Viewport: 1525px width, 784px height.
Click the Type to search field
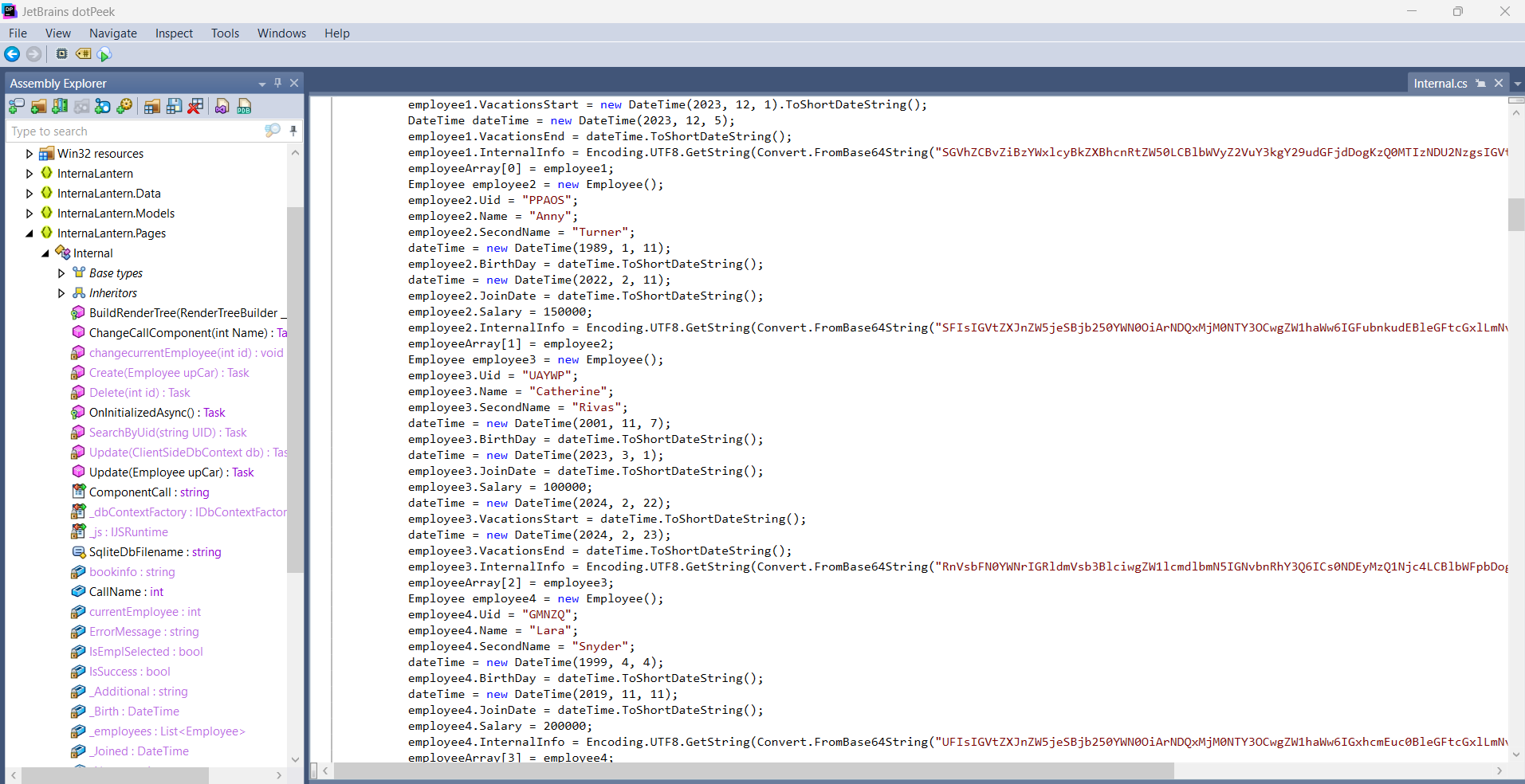(x=136, y=131)
